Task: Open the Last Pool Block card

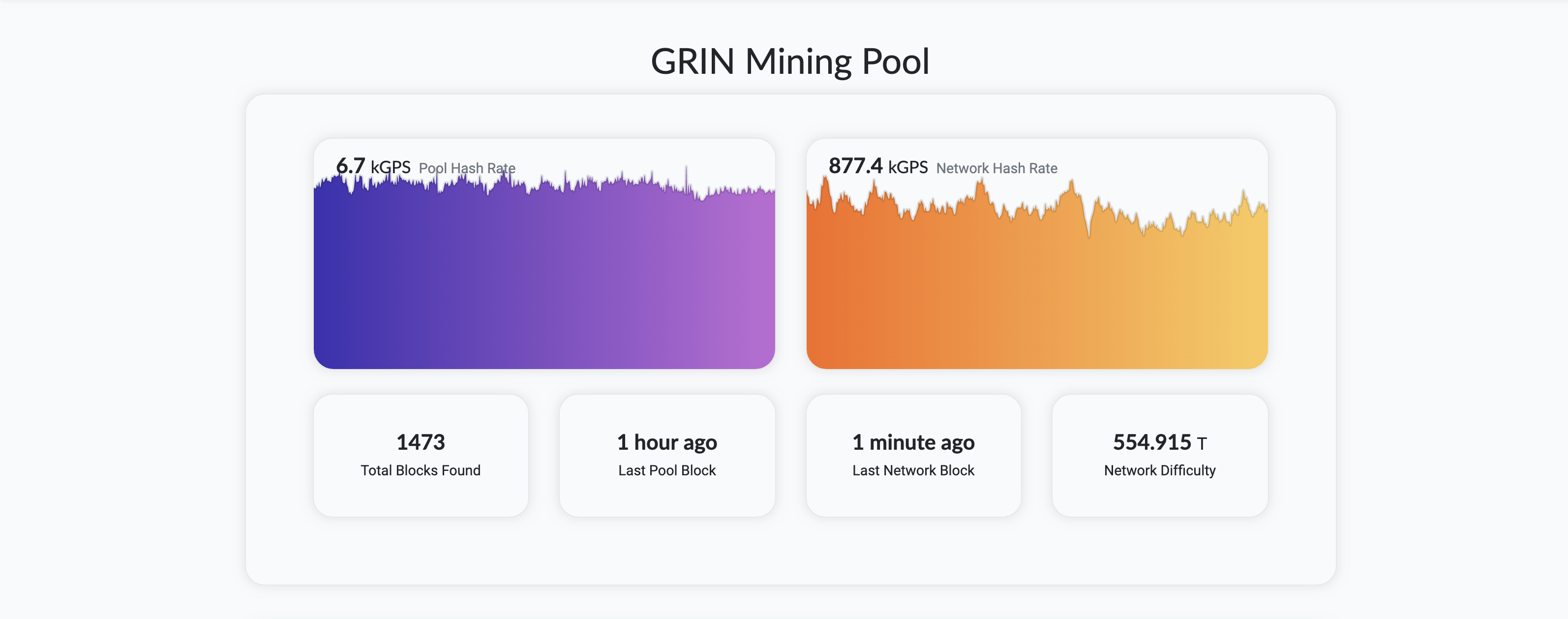Action: pos(667,455)
